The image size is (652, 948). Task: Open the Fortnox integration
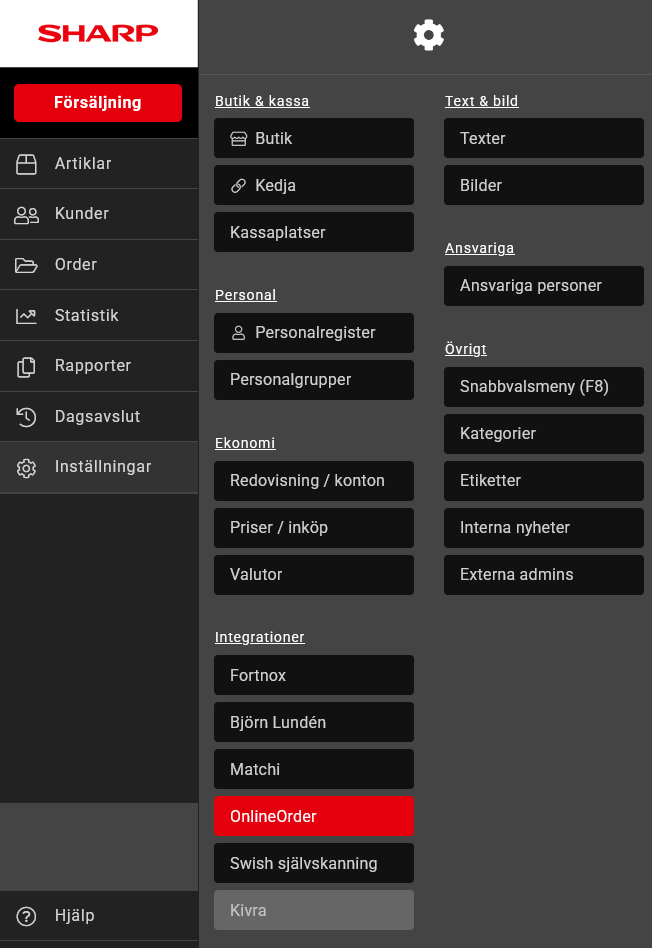[x=313, y=675]
